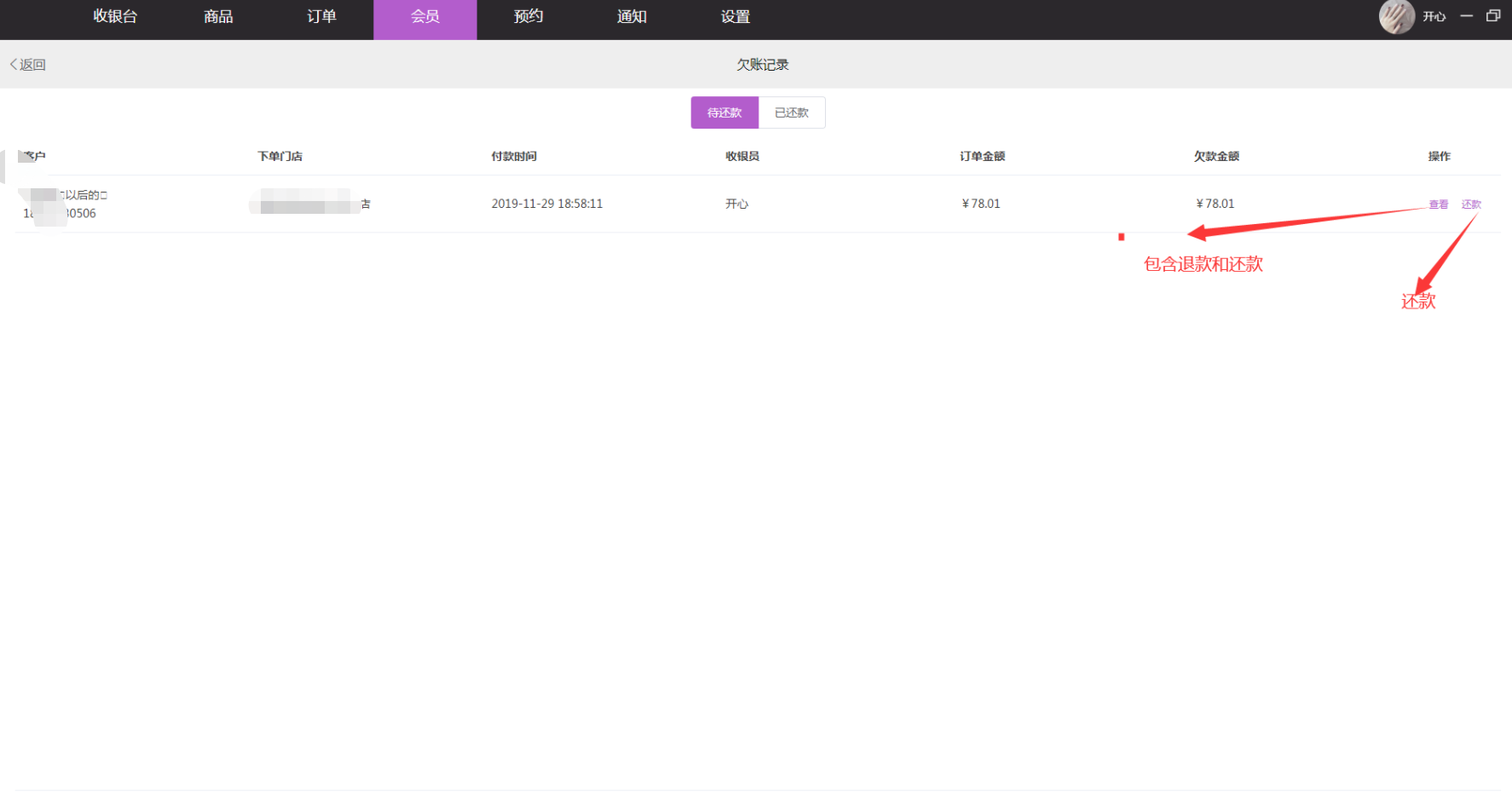1512x794 pixels.
Task: Click the 欠账记录 page title
Action: coord(763,65)
